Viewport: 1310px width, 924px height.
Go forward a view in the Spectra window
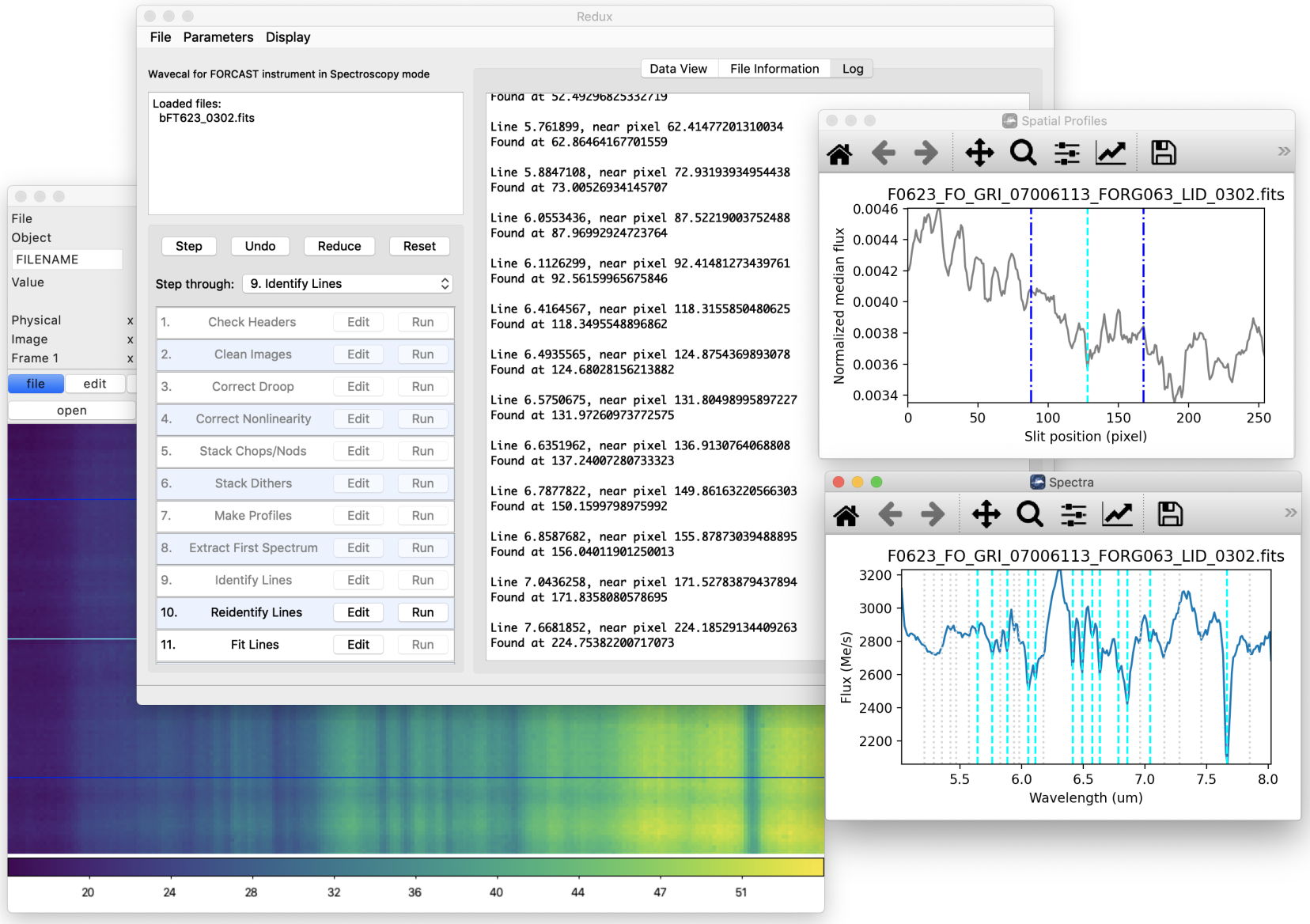click(932, 513)
